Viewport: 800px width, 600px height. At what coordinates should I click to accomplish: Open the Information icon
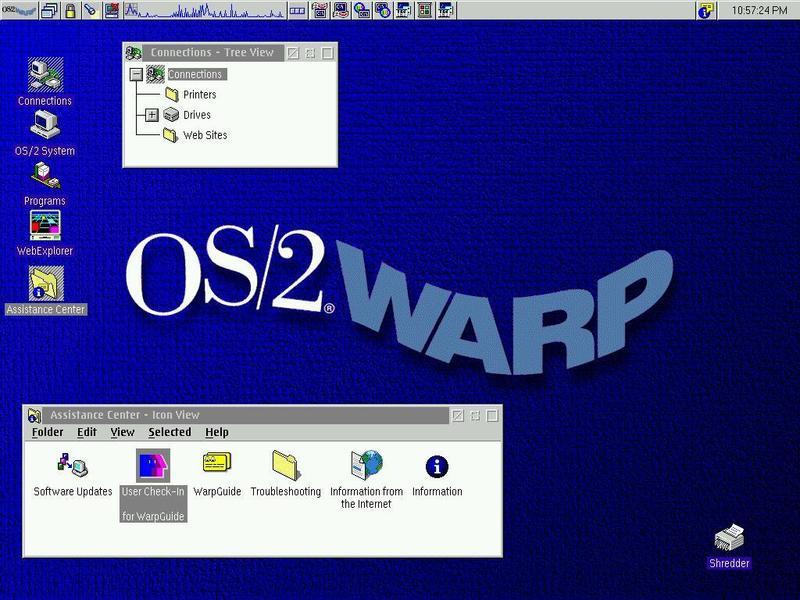coord(438,465)
